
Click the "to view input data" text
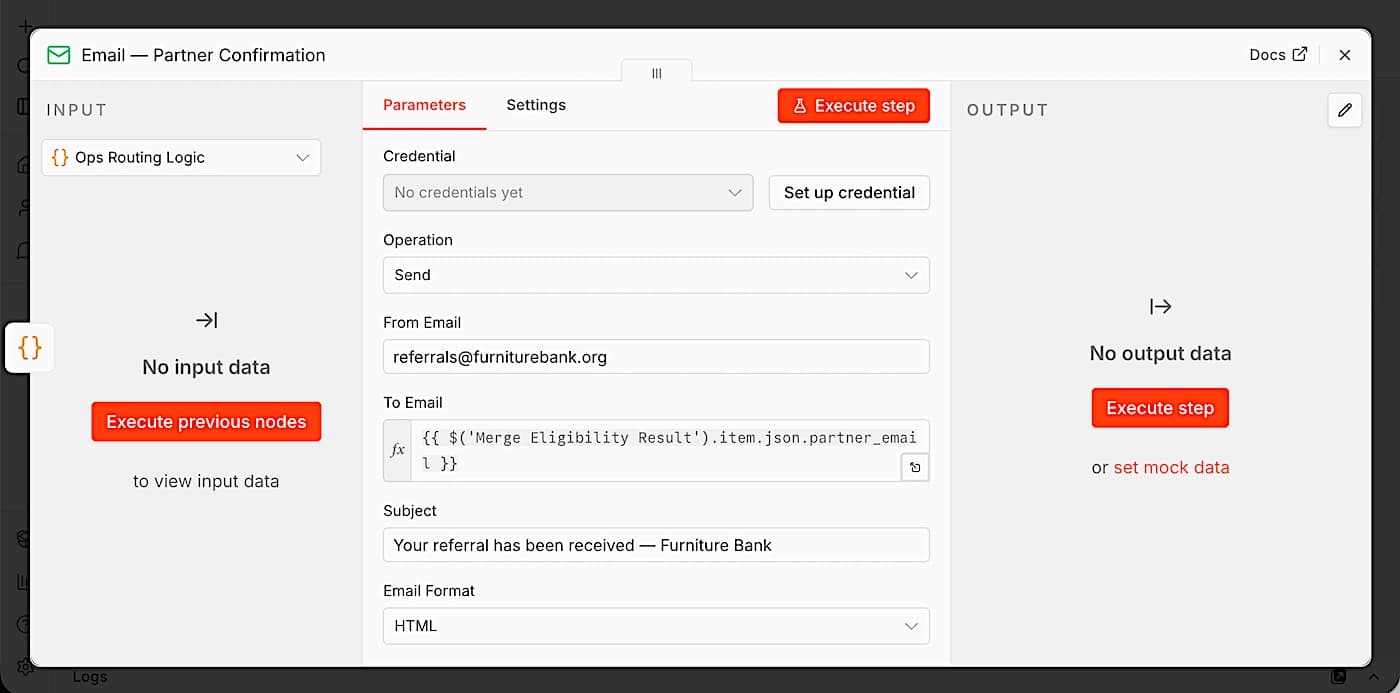(x=206, y=481)
